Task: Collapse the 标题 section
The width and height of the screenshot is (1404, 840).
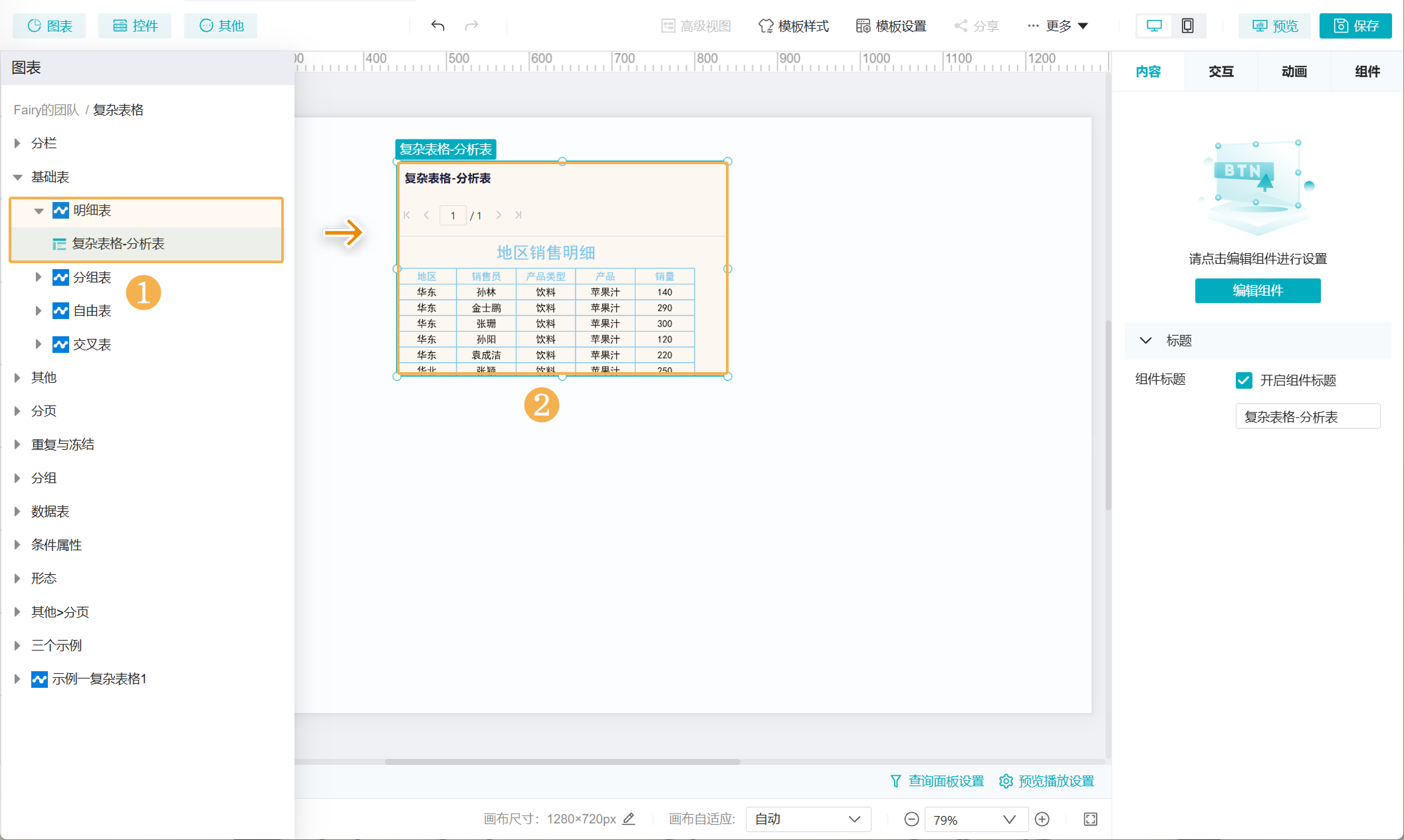Action: 1145,341
